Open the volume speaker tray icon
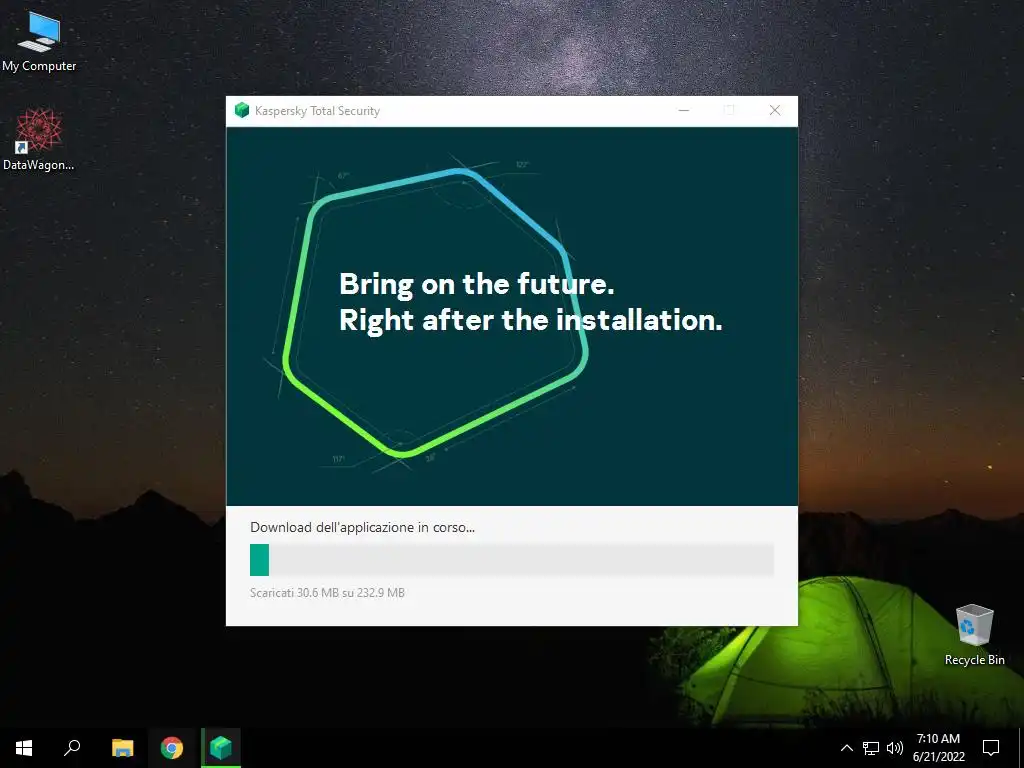 pos(895,748)
